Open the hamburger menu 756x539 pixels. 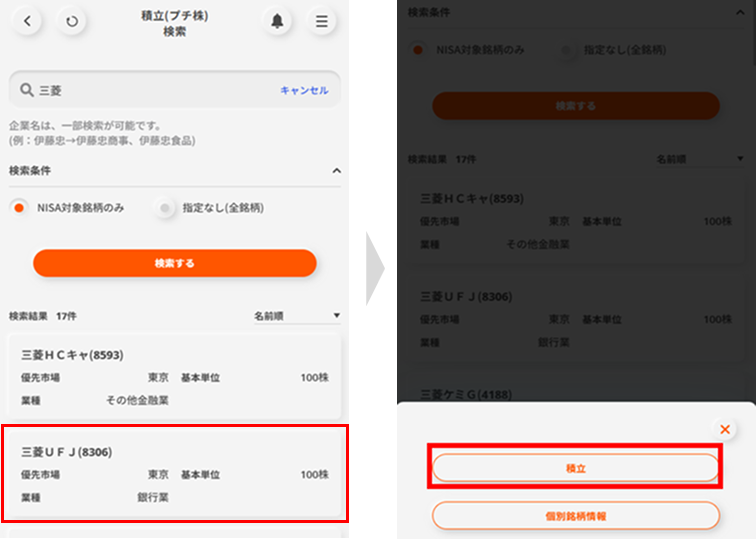coord(320,21)
